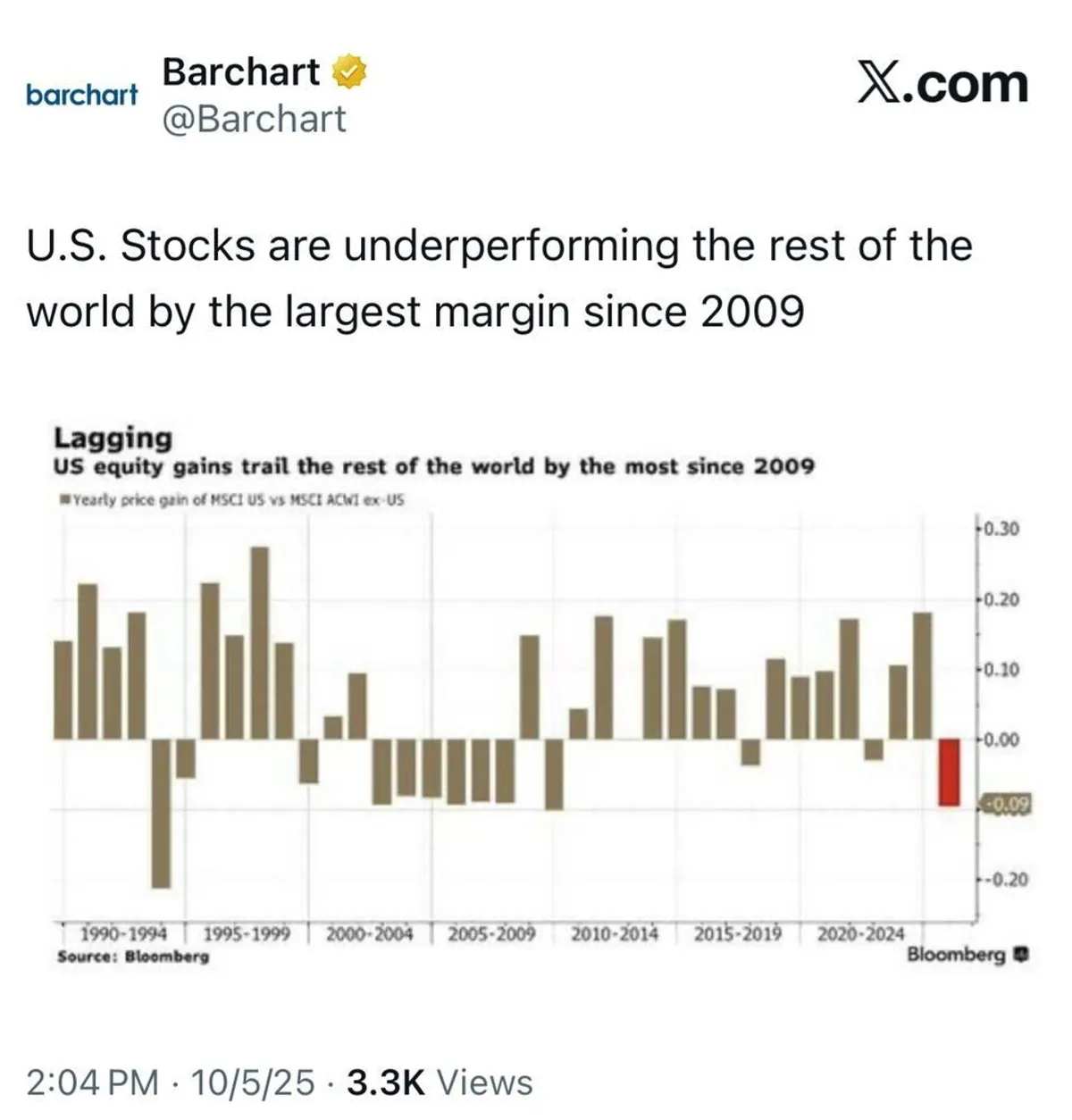Click the barchart logo avatar
Image resolution: width=1072 pixels, height=1120 pixels.
coord(81,94)
